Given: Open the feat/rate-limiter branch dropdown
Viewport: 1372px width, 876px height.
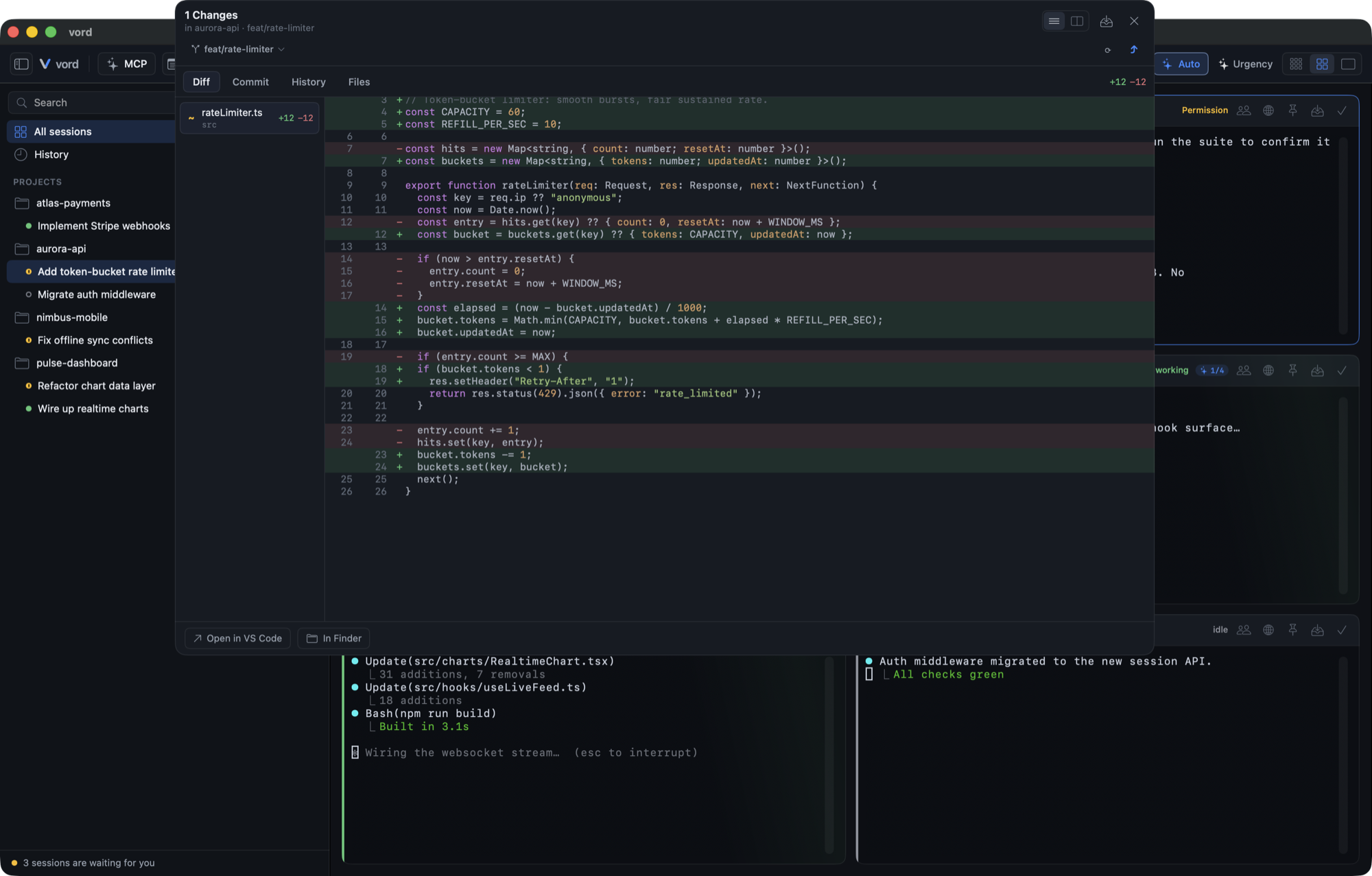Looking at the screenshot, I should tap(238, 49).
